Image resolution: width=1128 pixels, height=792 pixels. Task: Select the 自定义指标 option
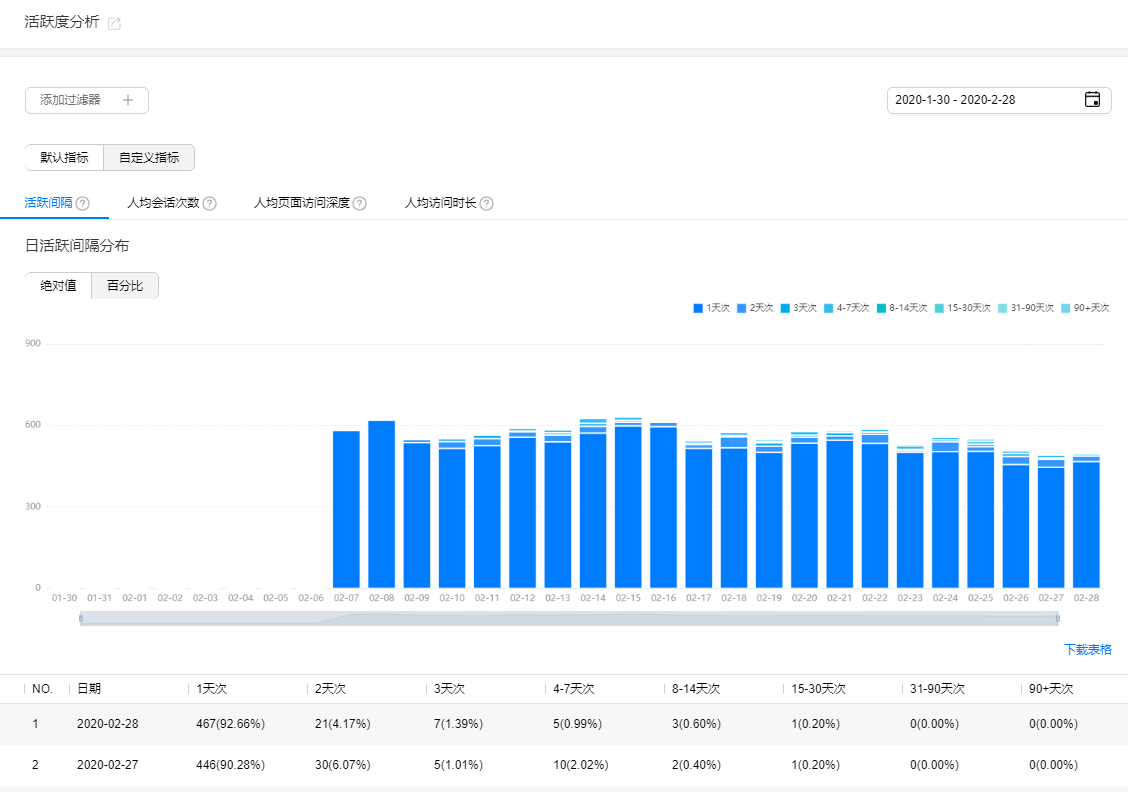(149, 158)
